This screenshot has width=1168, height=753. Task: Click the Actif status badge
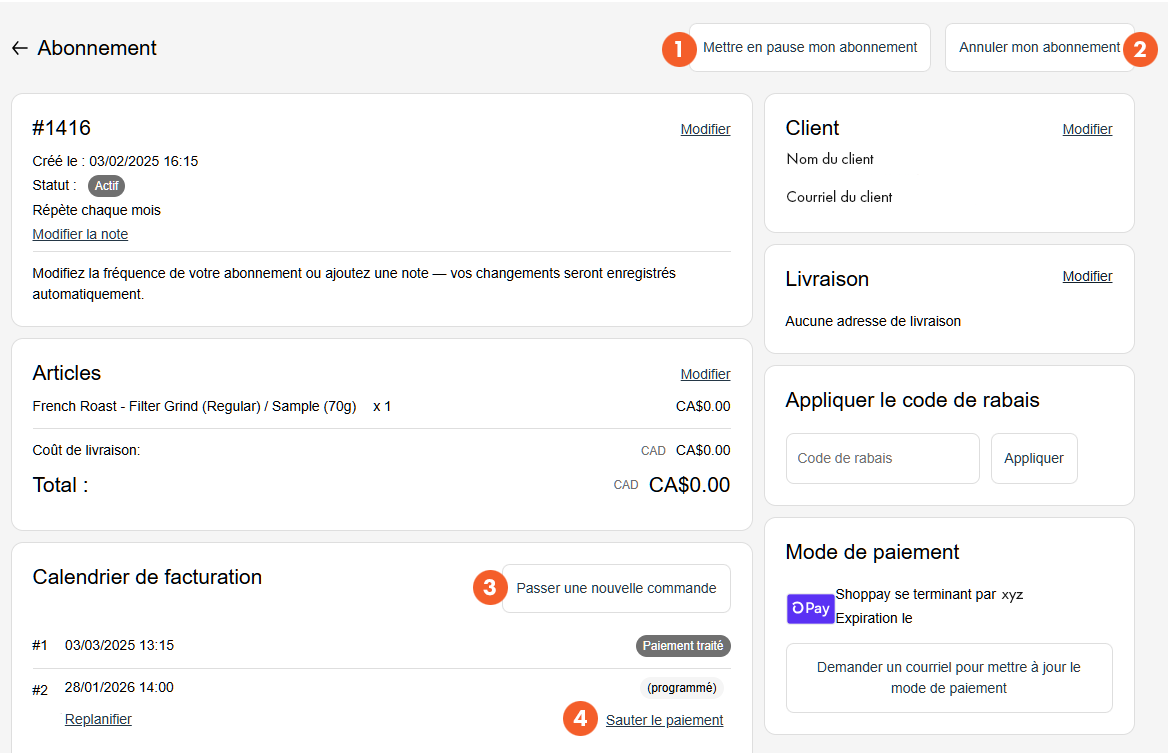[106, 186]
